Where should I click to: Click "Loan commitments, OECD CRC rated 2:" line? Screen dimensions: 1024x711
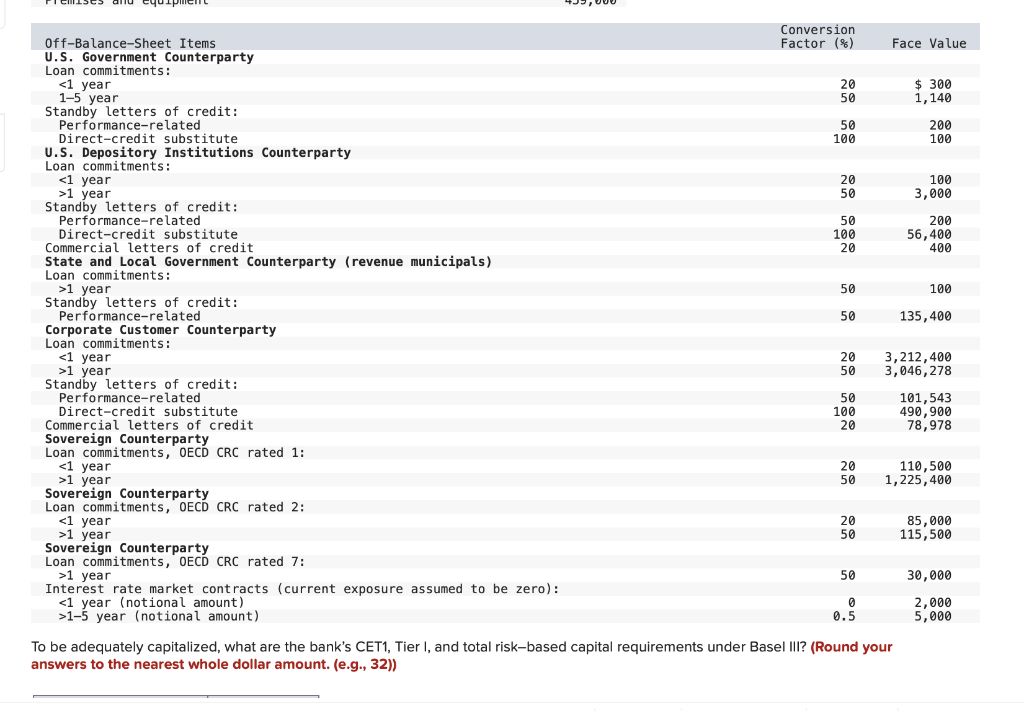(x=175, y=507)
